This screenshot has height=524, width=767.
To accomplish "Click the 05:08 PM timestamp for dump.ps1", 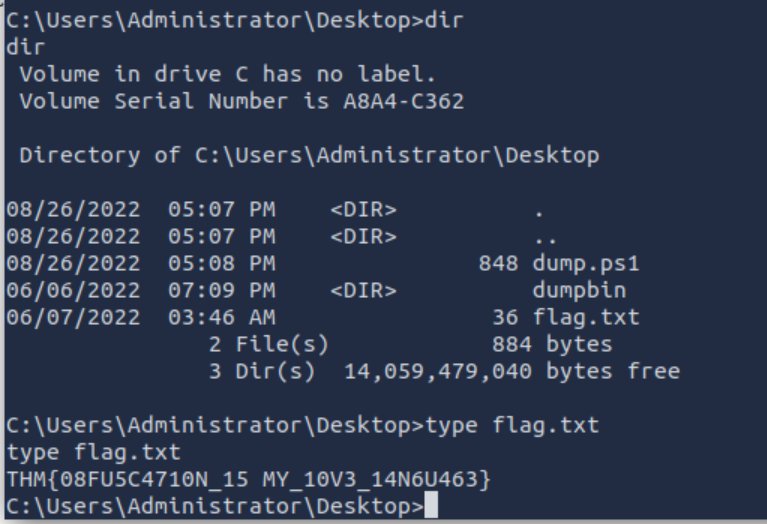I will 222,264.
